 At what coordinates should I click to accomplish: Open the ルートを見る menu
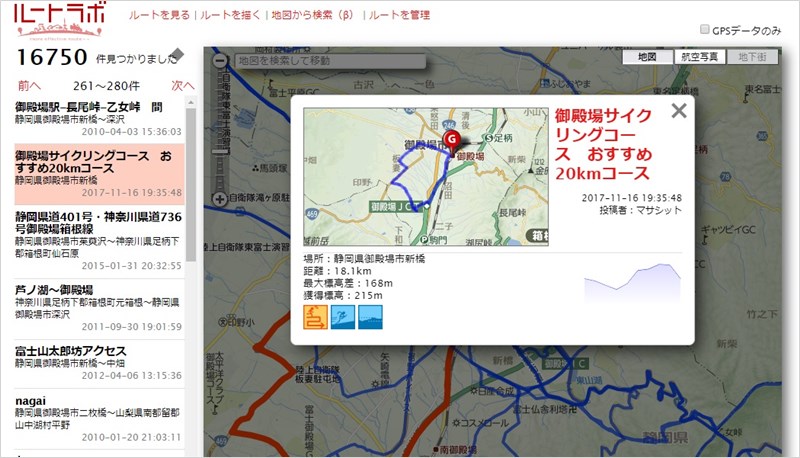pos(159,15)
